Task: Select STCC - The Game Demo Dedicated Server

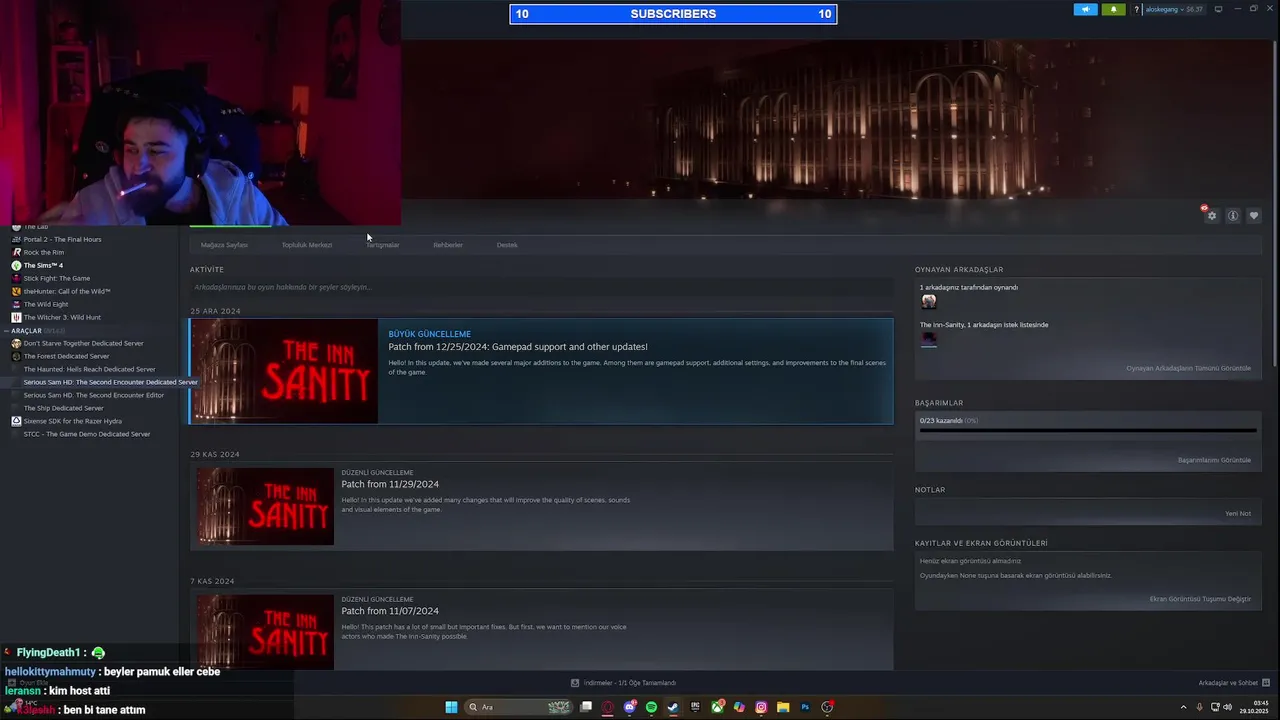Action: click(87, 435)
